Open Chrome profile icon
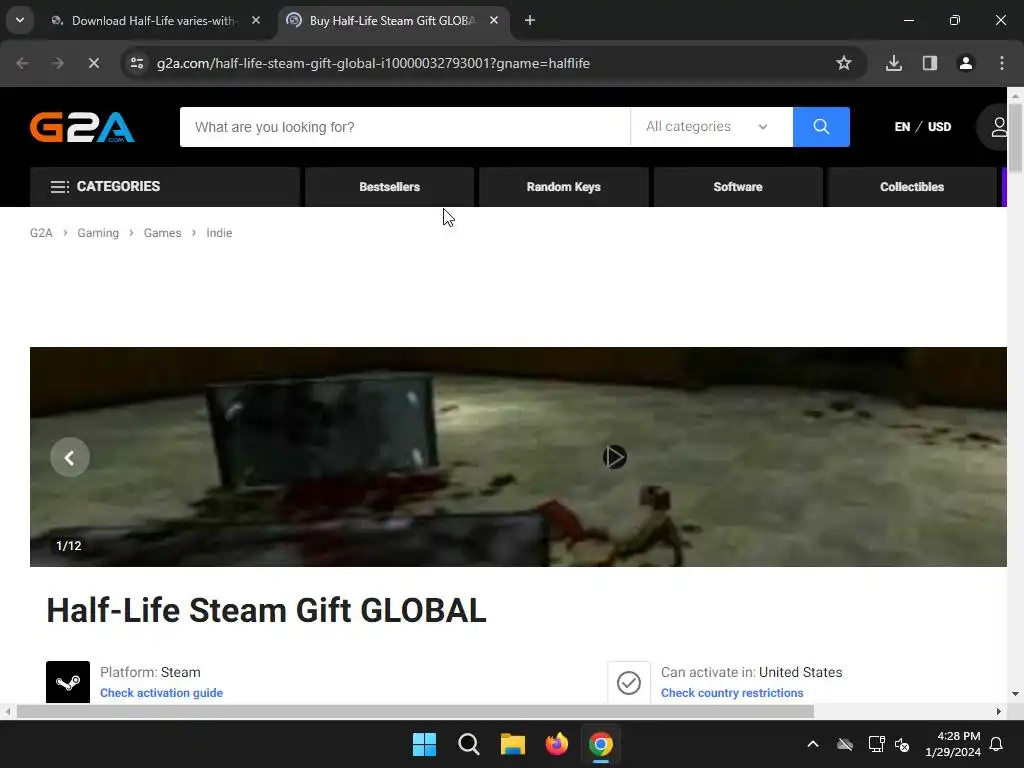Screen dimensions: 1024x768 click(965, 63)
